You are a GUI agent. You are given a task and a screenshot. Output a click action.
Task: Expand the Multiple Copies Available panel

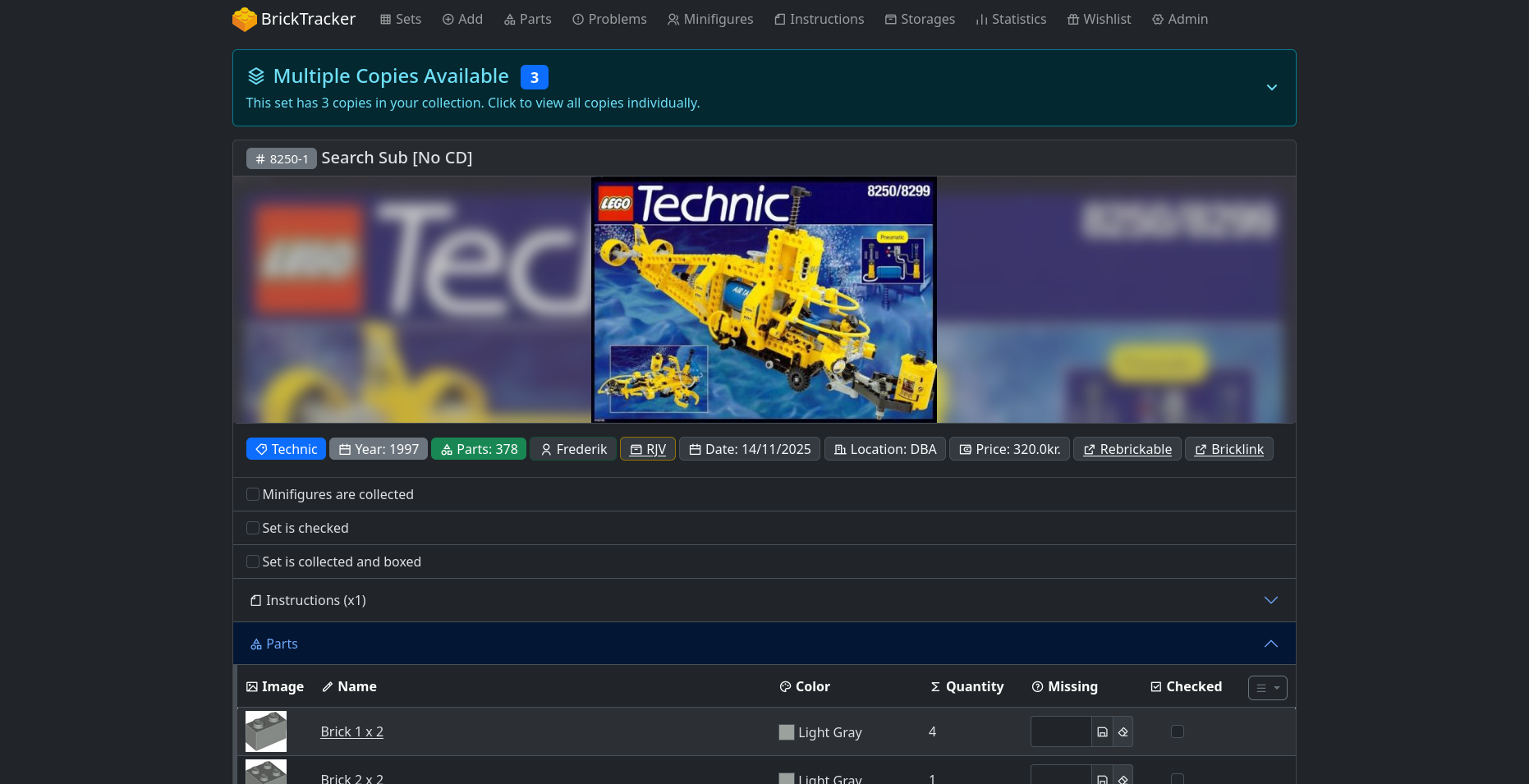tap(1271, 88)
